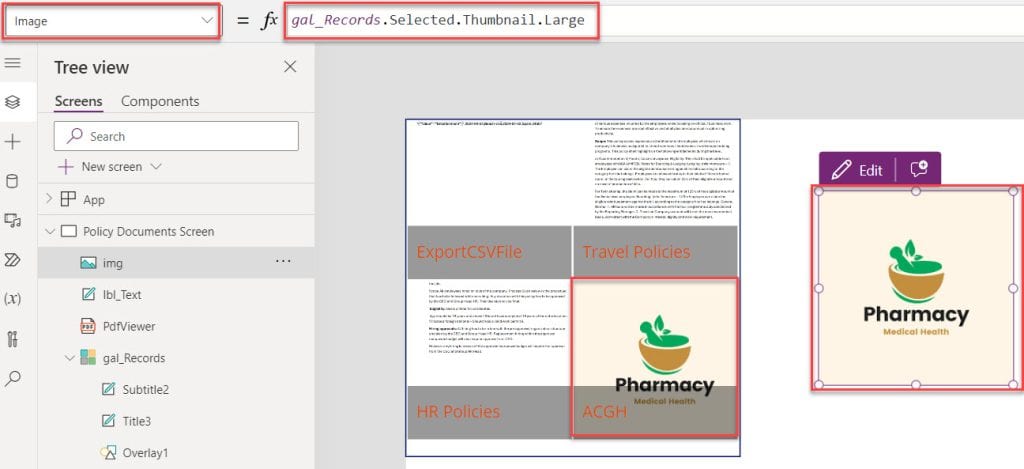The width and height of the screenshot is (1024, 469).
Task: Click the Overlay1 shape icon in tree
Action: coord(108,453)
